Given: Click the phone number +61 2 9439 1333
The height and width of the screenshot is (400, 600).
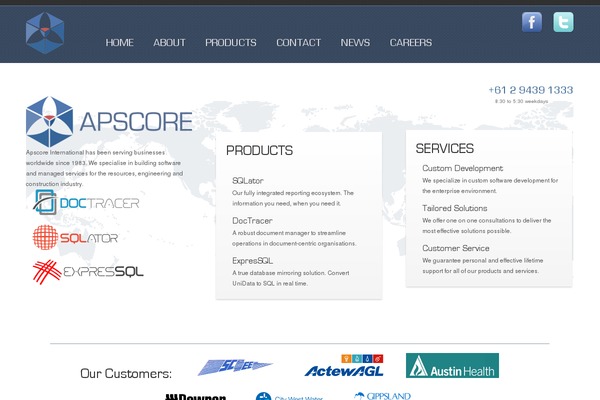Looking at the screenshot, I should [x=531, y=90].
